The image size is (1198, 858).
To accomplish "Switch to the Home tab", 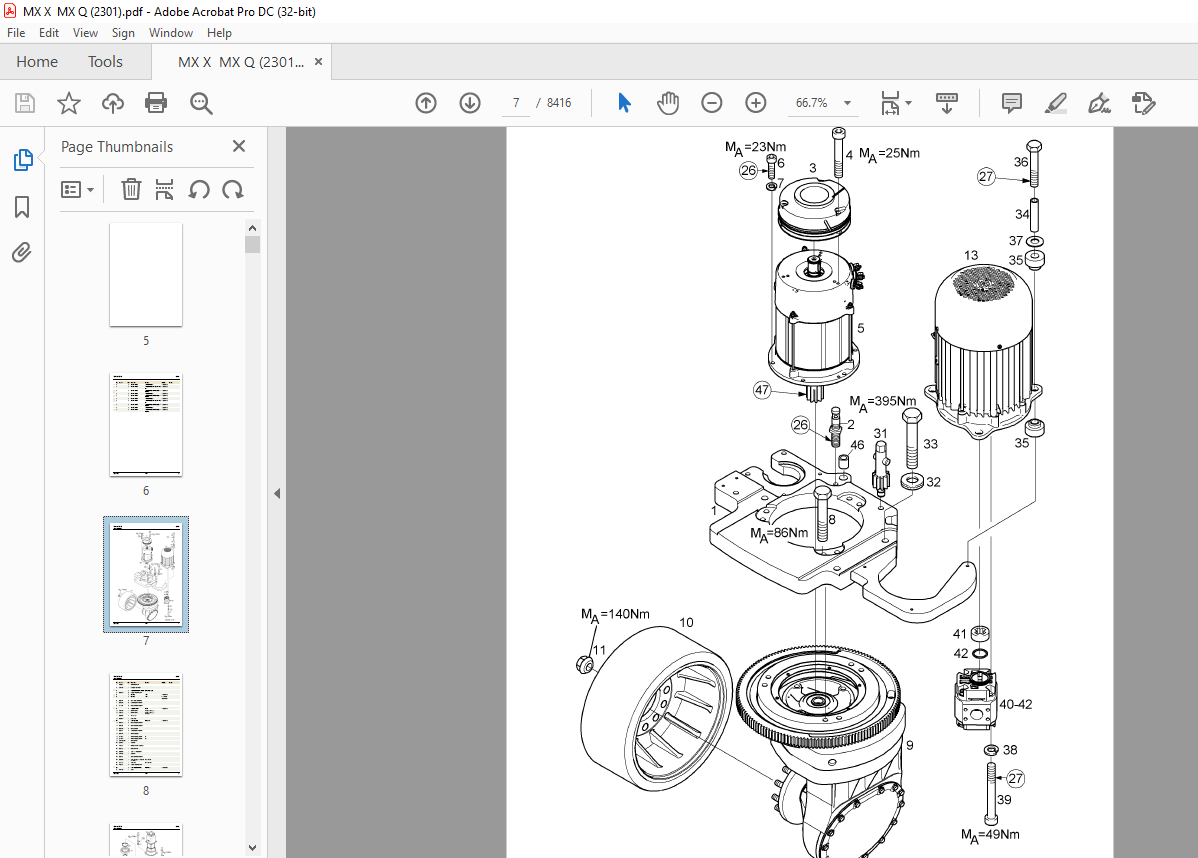I will pyautogui.click(x=37, y=62).
